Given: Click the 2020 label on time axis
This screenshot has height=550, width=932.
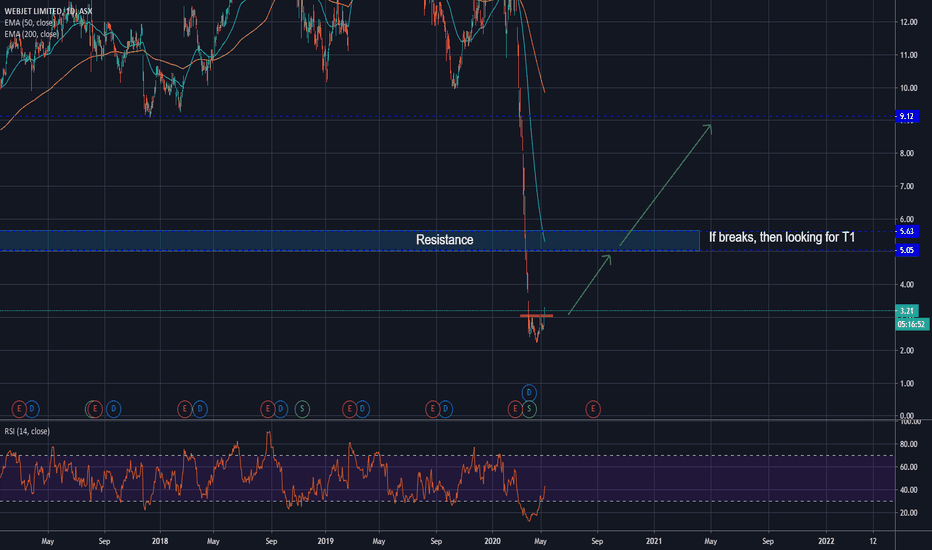Looking at the screenshot, I should pyautogui.click(x=492, y=541).
